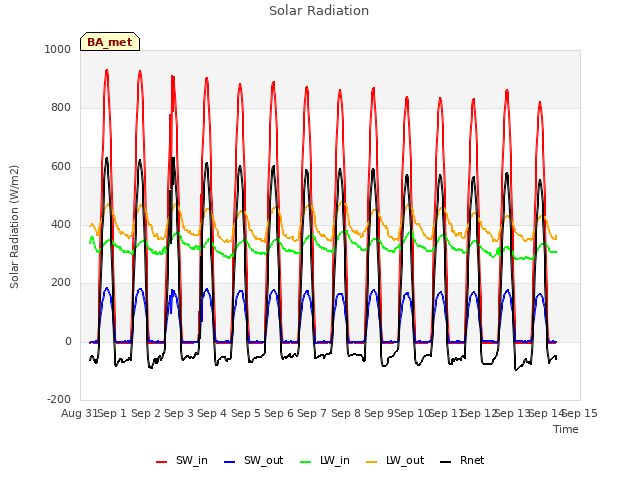Image resolution: width=640 pixels, height=480 pixels.
Task: Click the Sep 15 x-axis date label
Action: [580, 413]
